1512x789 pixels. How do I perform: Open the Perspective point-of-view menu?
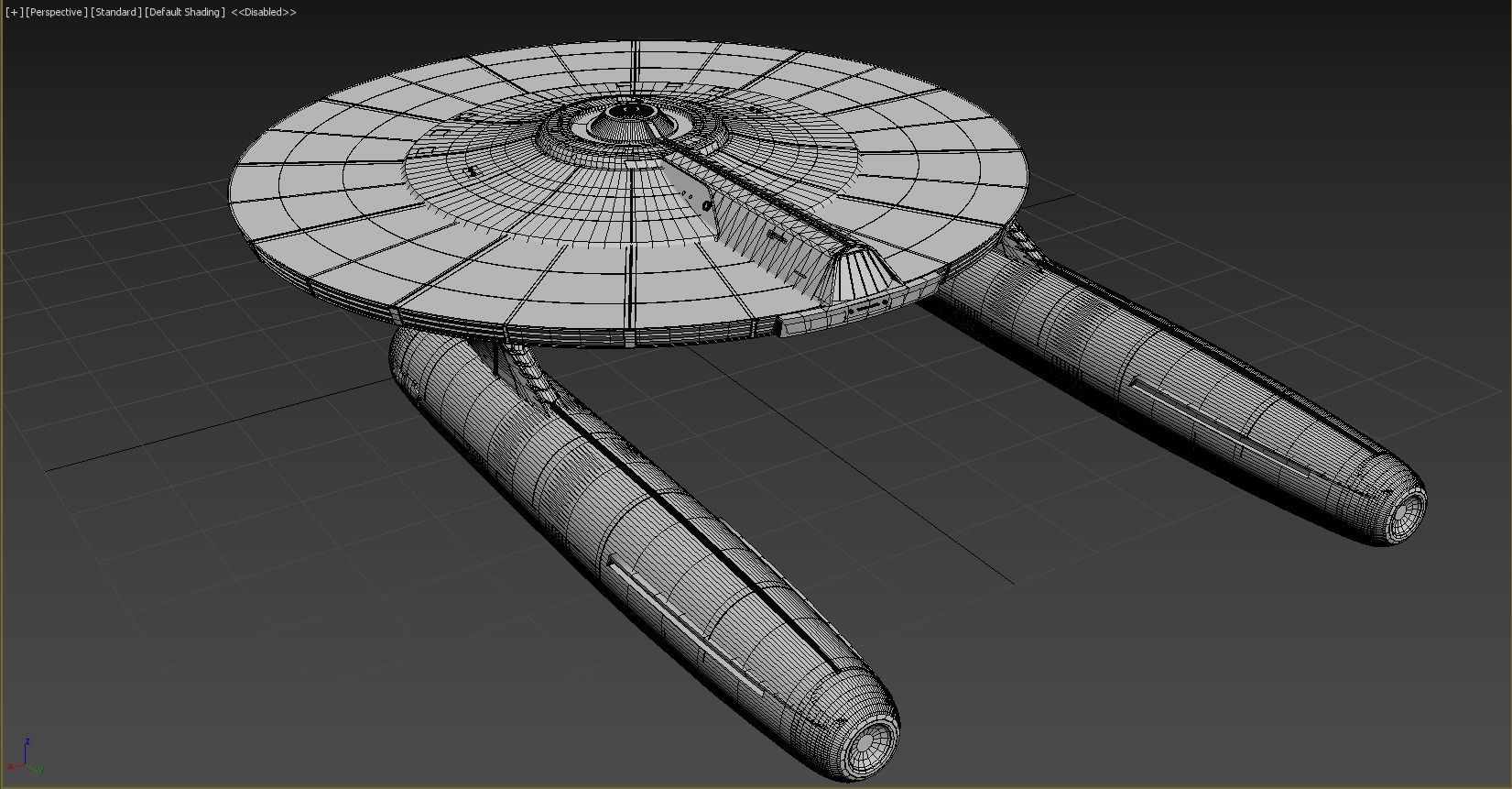pos(57,12)
